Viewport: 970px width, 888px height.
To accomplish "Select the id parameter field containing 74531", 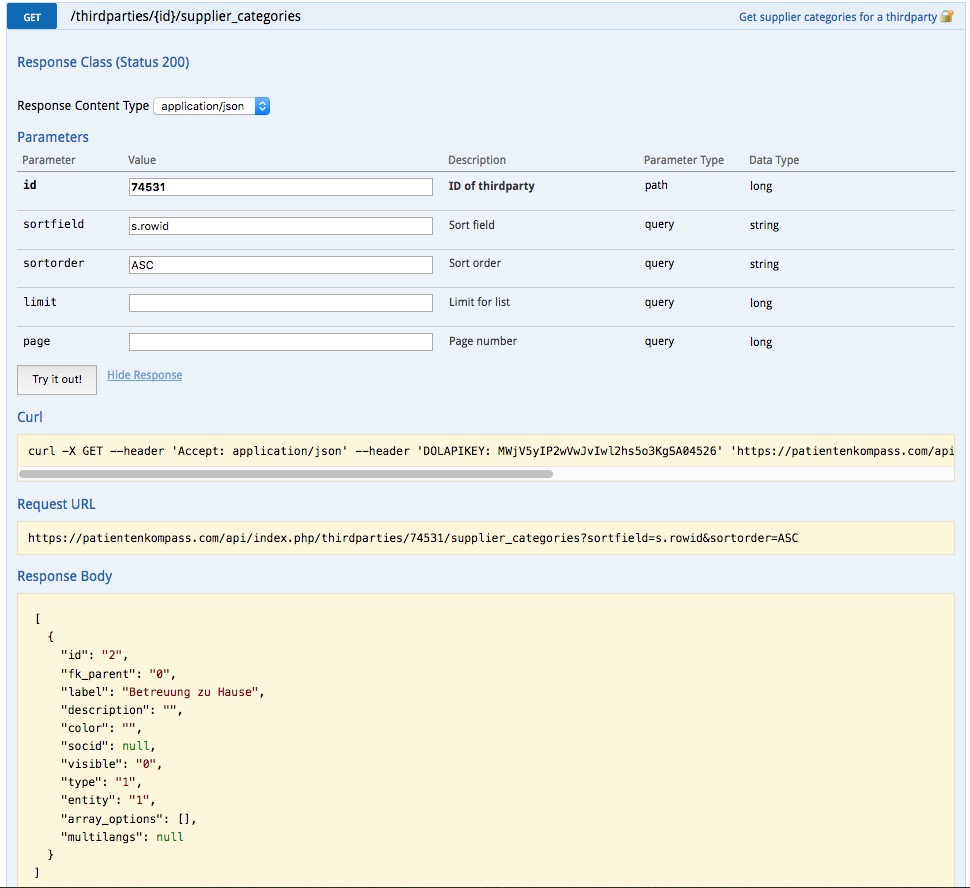I will pyautogui.click(x=280, y=186).
